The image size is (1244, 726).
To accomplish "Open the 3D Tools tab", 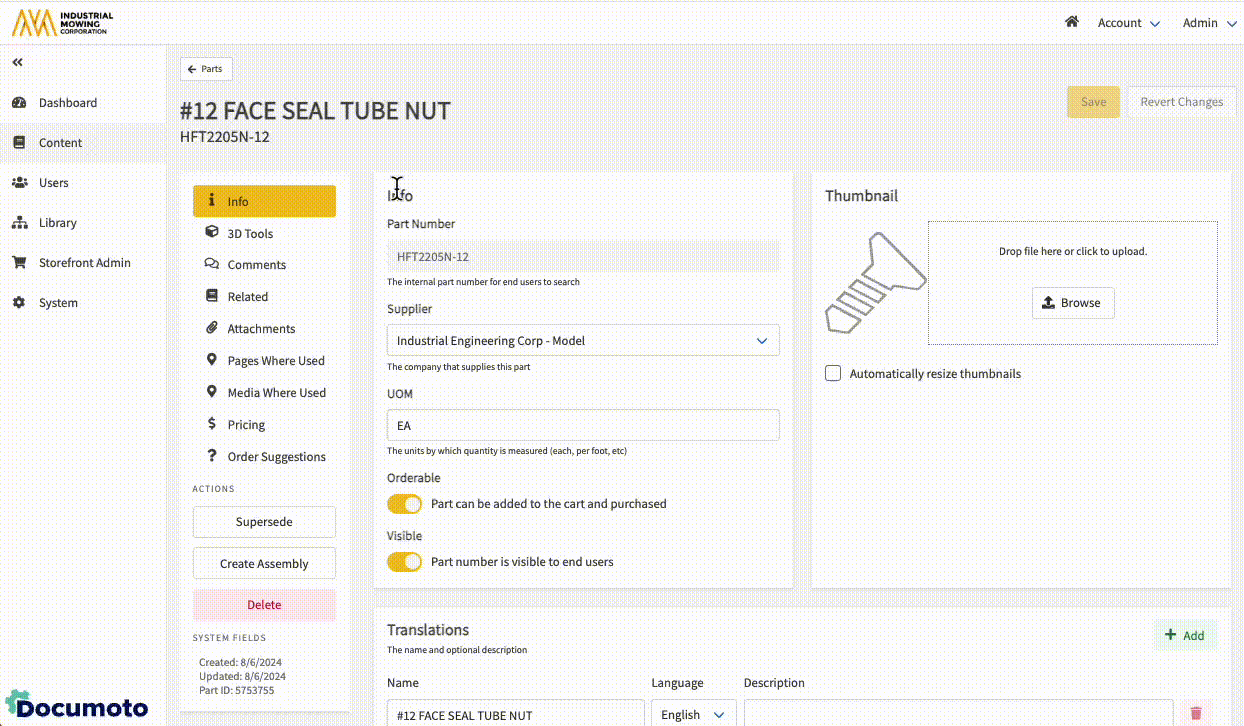I will tap(250, 234).
